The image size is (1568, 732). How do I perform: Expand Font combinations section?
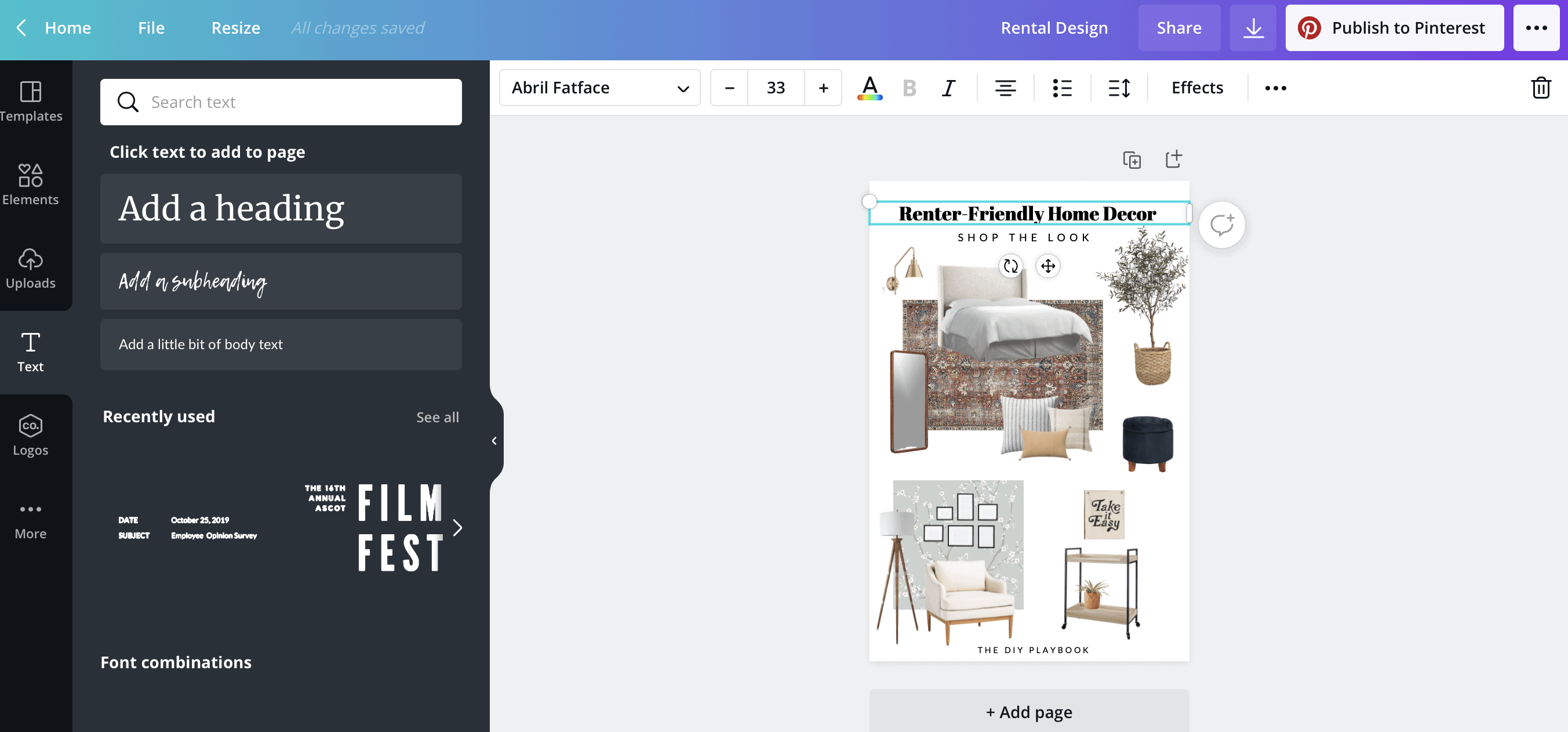pos(175,662)
